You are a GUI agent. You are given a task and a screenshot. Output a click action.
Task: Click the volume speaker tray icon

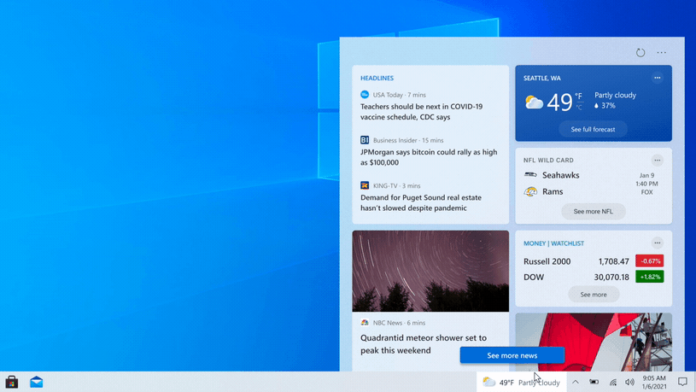pyautogui.click(x=629, y=382)
